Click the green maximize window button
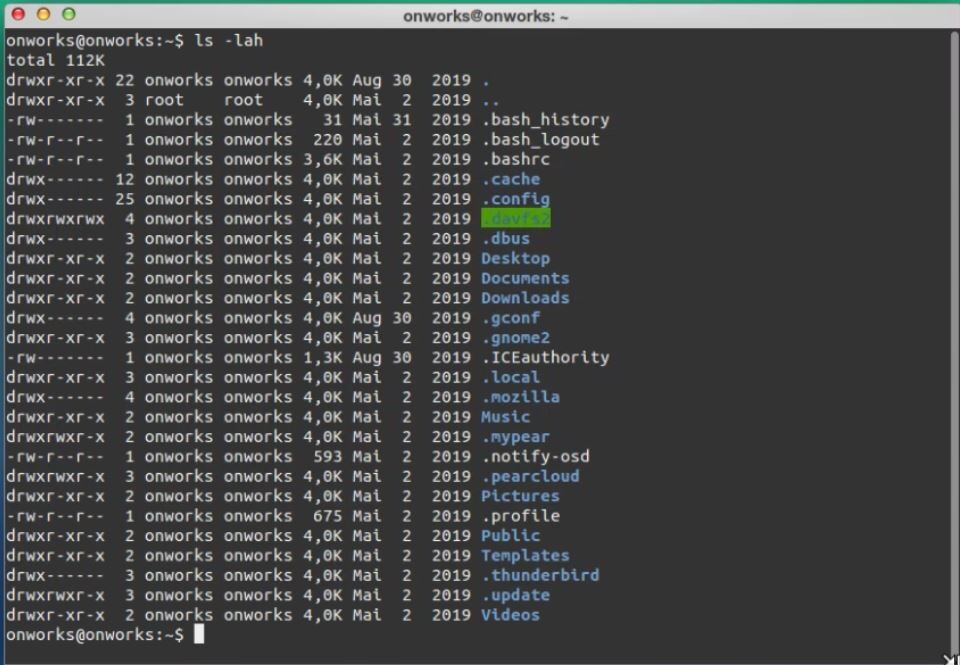Viewport: 960px width, 665px height. coord(69,14)
